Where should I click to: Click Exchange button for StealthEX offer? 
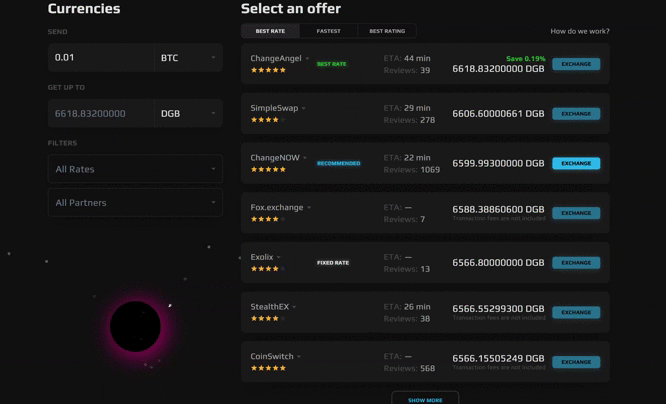point(576,312)
